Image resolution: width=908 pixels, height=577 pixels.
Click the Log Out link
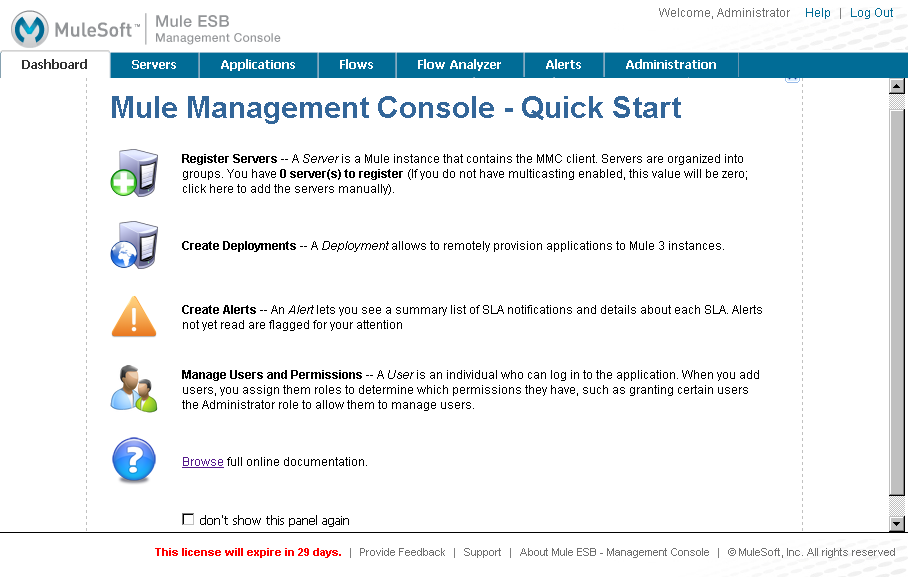[871, 13]
